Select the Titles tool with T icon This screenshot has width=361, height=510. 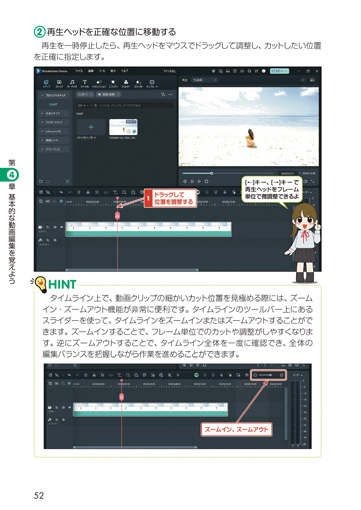(x=85, y=83)
